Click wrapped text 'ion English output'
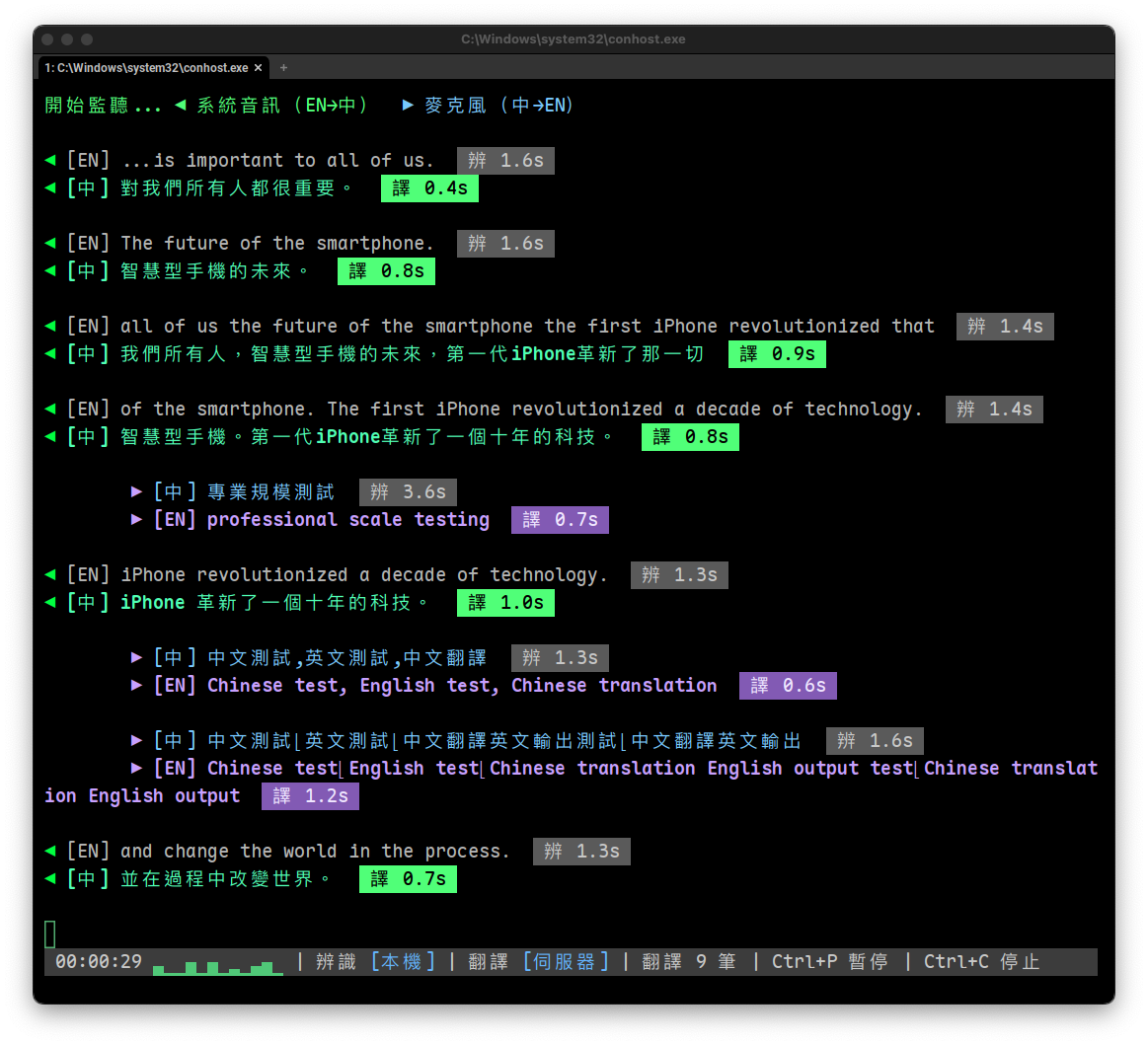This screenshot has width=1148, height=1045. point(142,795)
